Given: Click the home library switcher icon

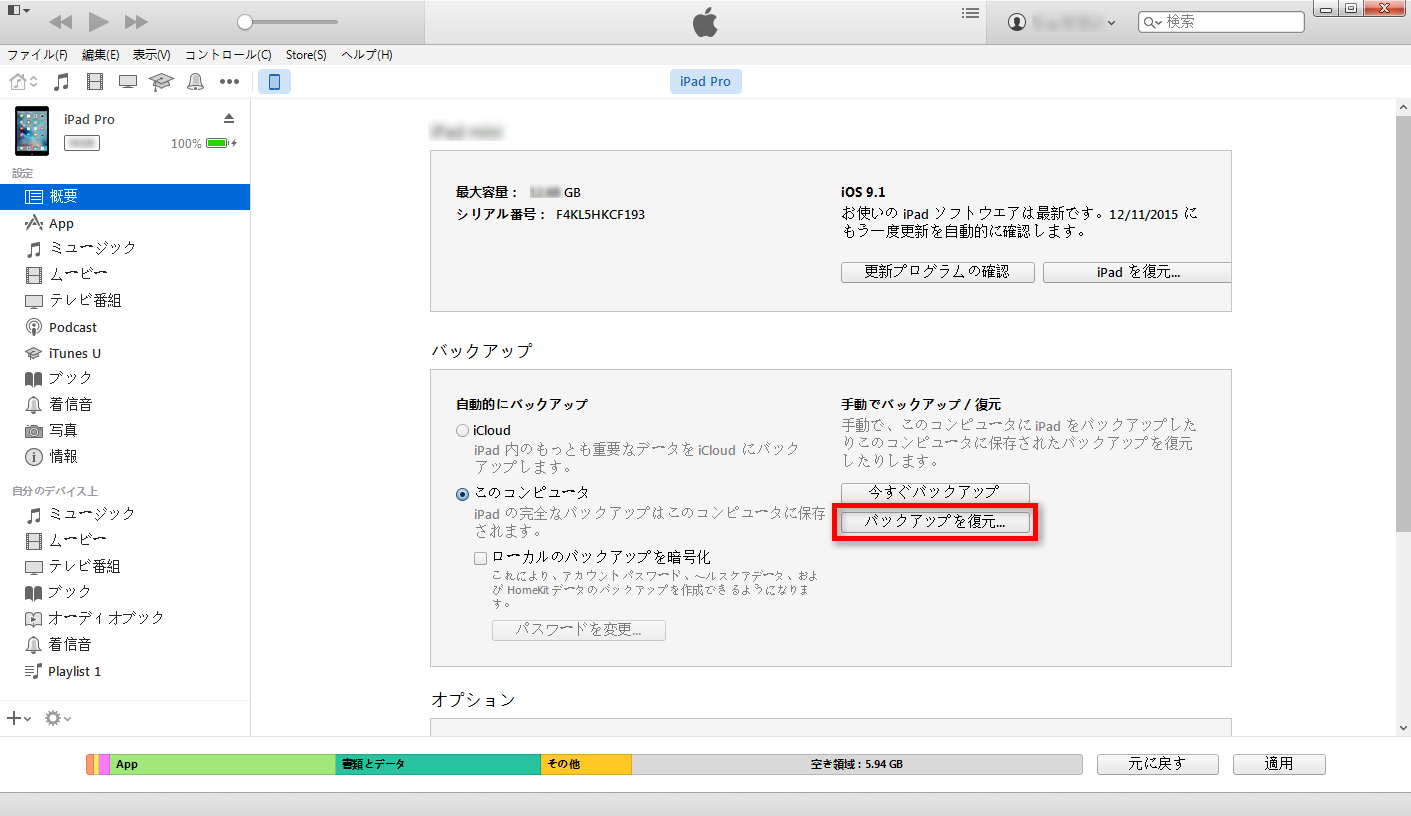Looking at the screenshot, I should pyautogui.click(x=23, y=82).
